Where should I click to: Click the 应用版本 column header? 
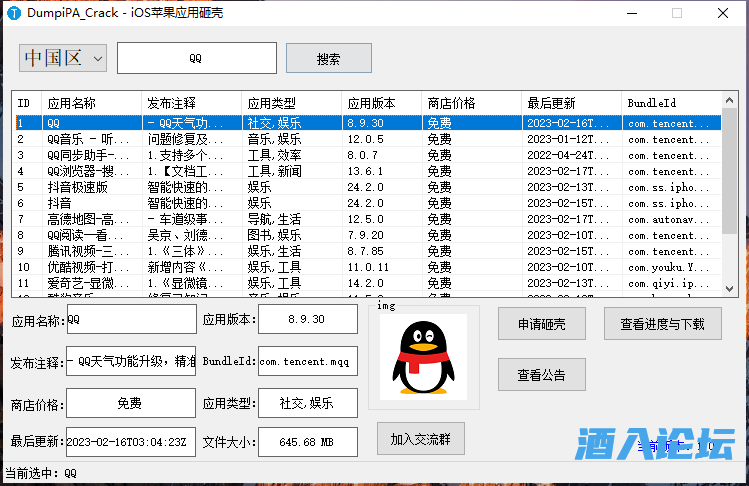pyautogui.click(x=382, y=103)
